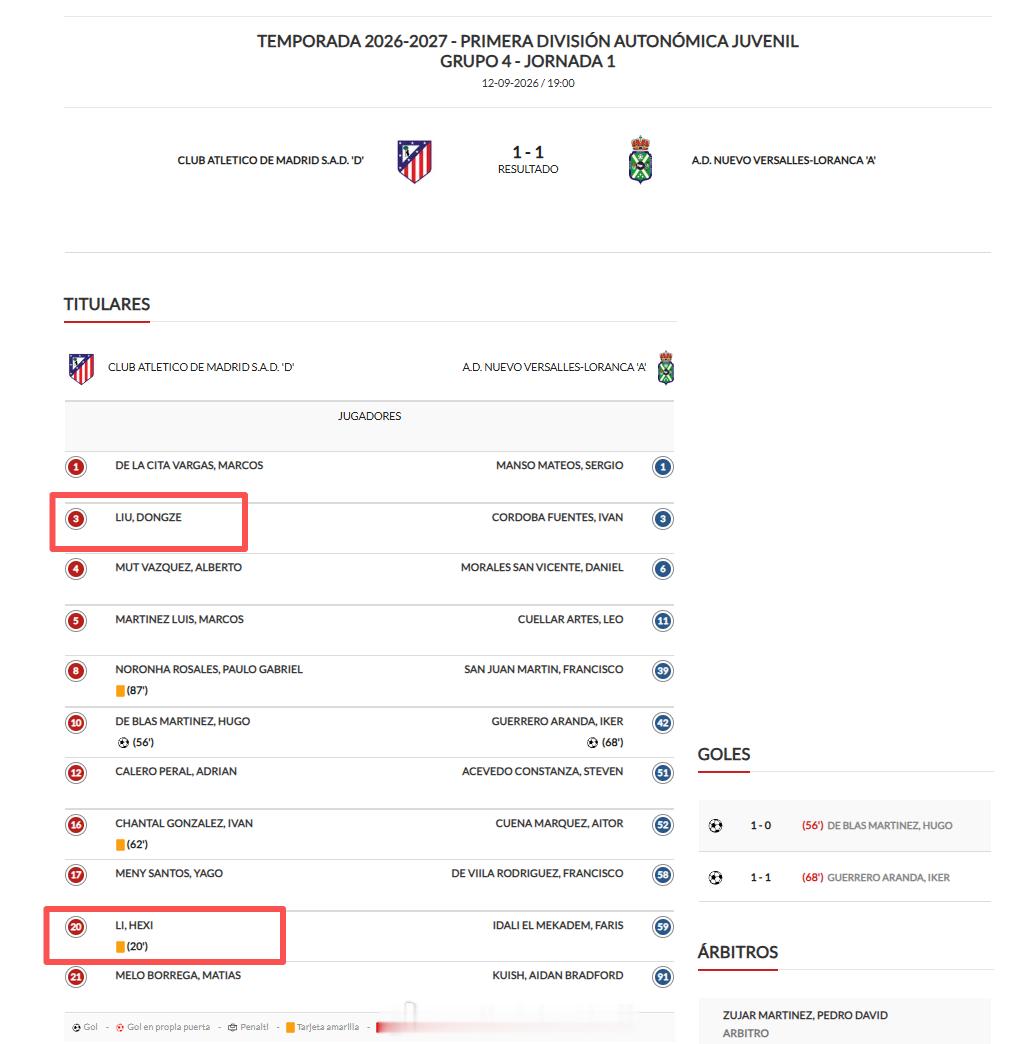Select goal scorer GUERRERO ARANDA, IKER in Goles
Screen dimensions: 1019x1044
pyautogui.click(x=888, y=878)
